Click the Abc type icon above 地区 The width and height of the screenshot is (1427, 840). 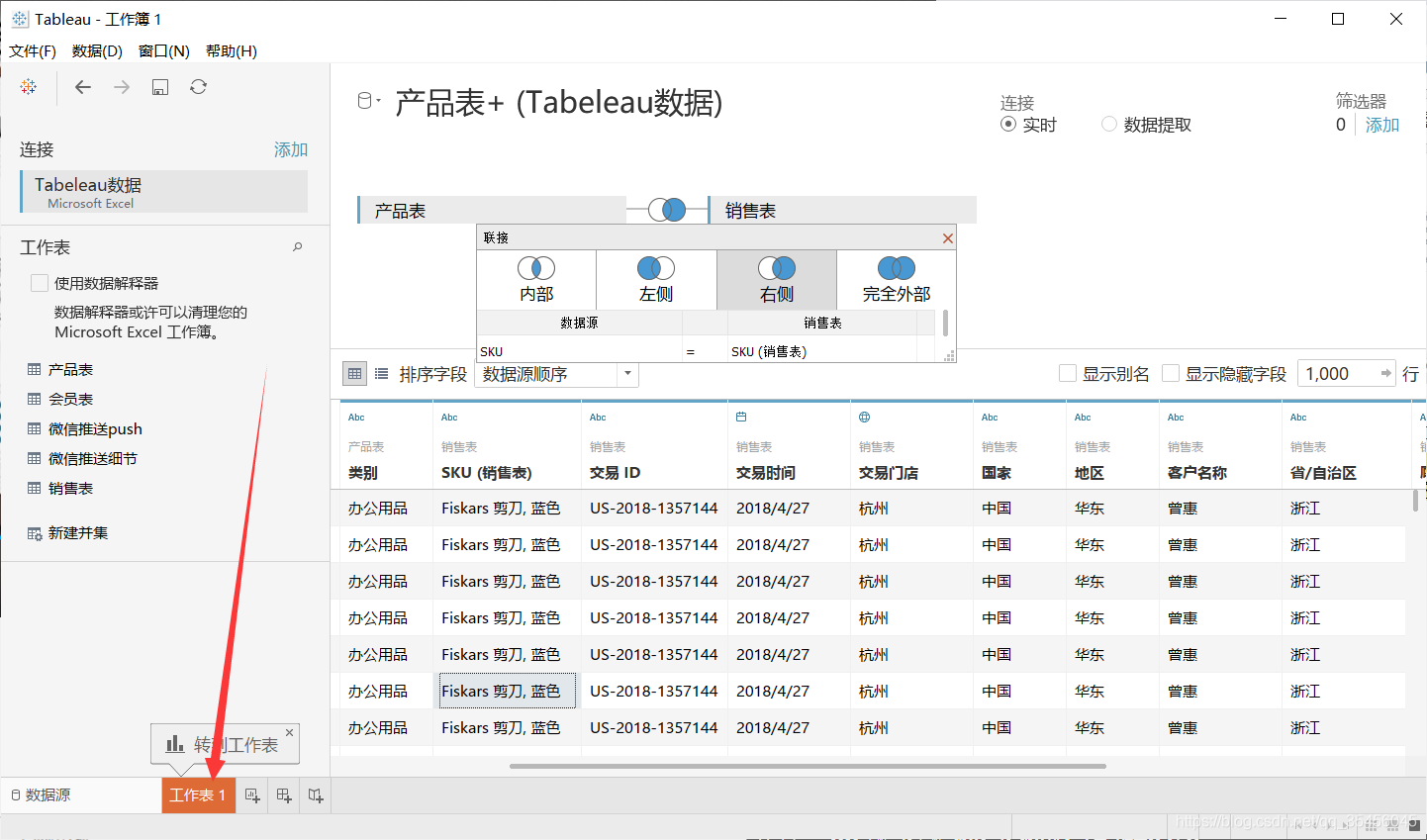1083,418
